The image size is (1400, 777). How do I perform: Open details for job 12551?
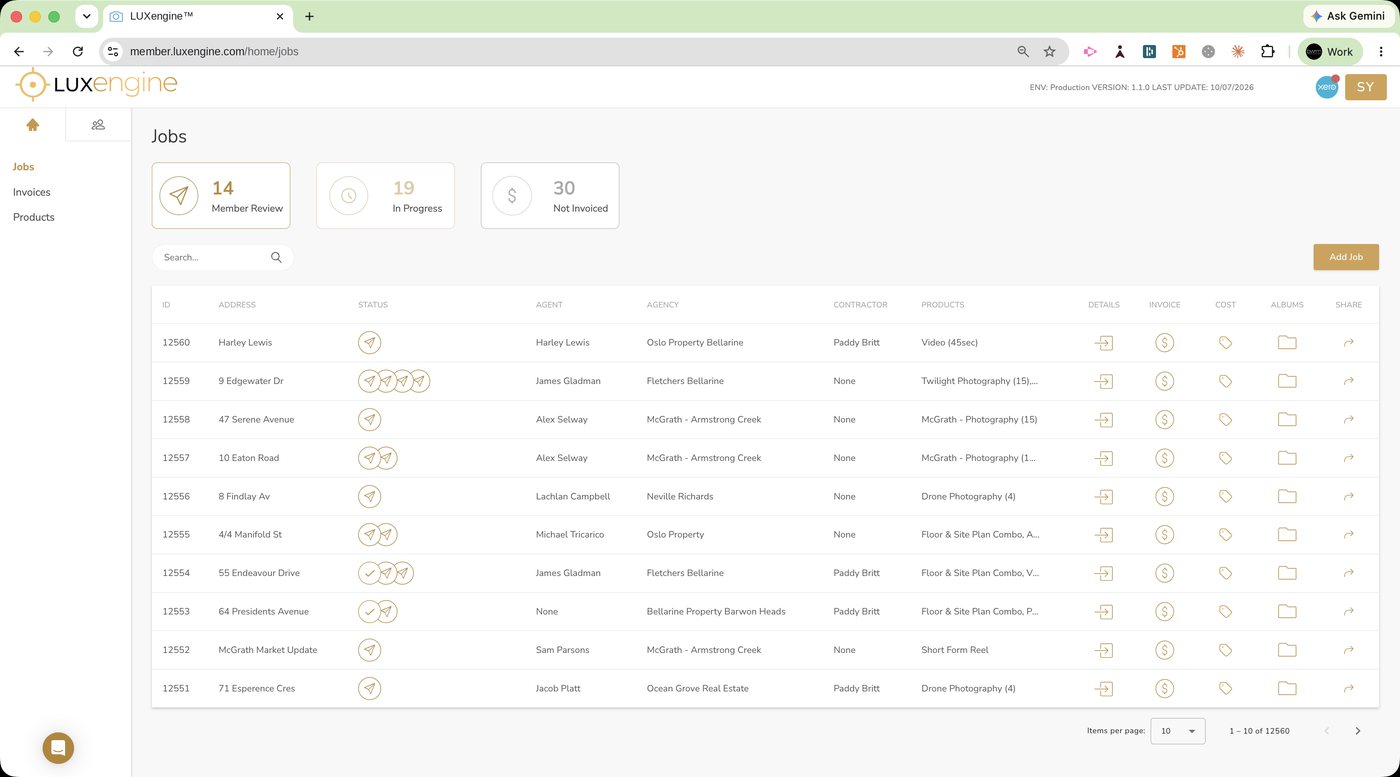coord(1103,688)
